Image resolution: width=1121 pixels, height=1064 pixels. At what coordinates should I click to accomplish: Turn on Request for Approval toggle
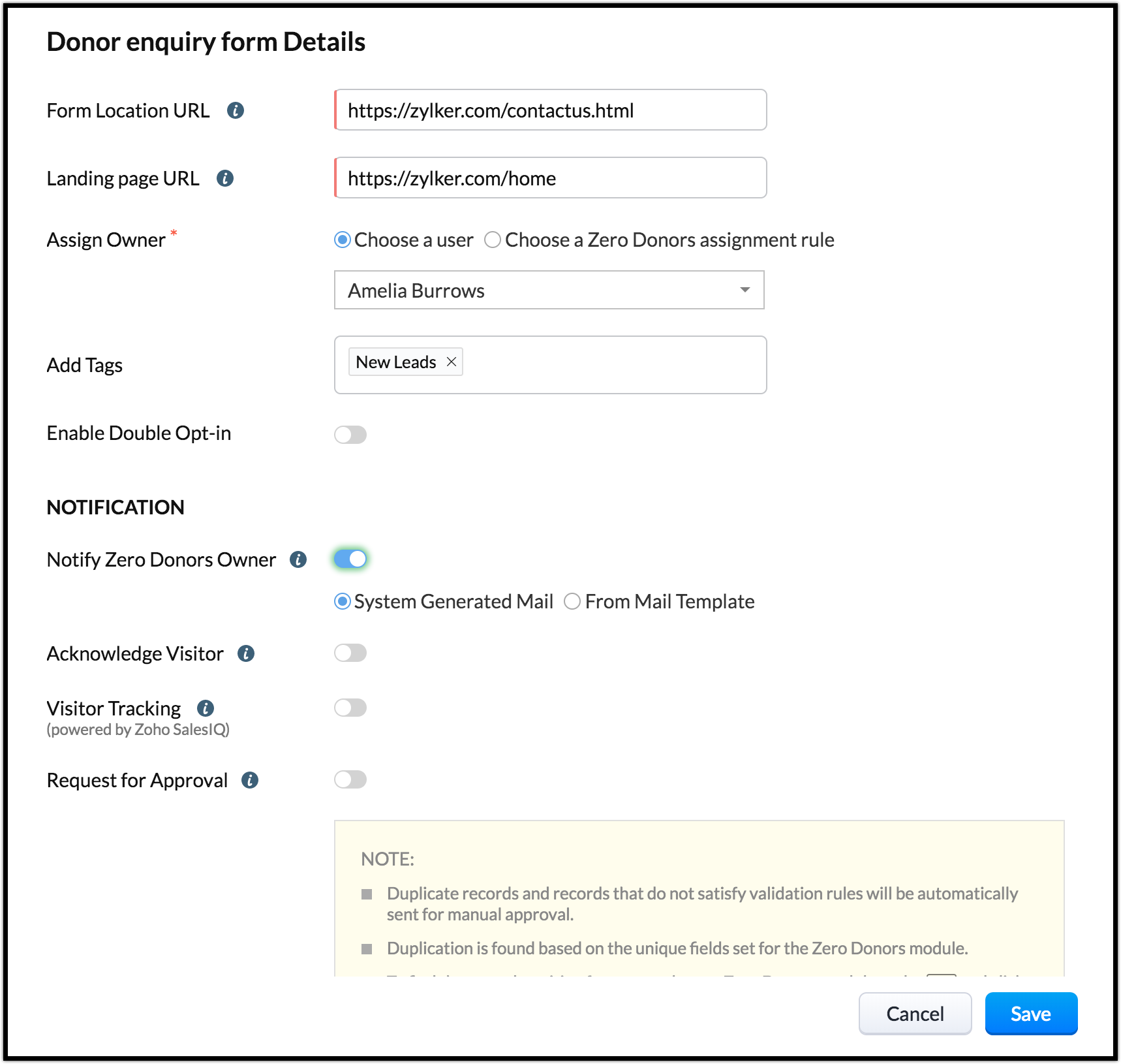tap(350, 779)
